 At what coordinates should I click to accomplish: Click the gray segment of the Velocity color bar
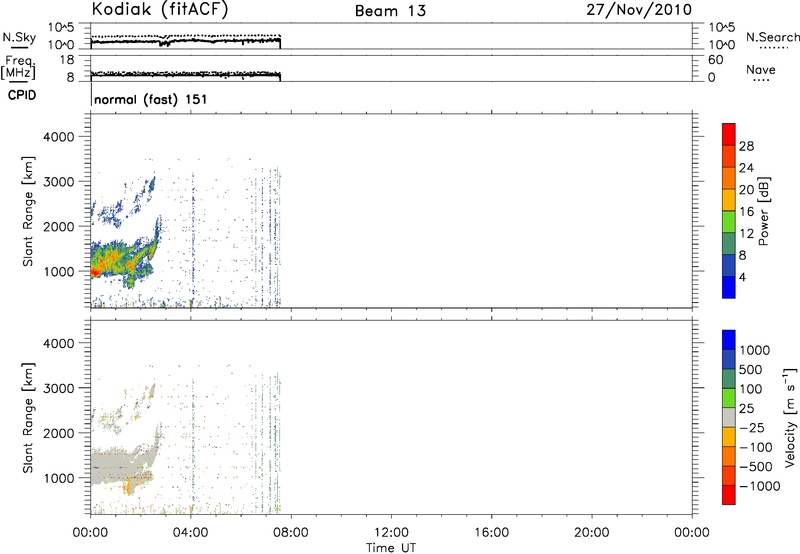[729, 418]
